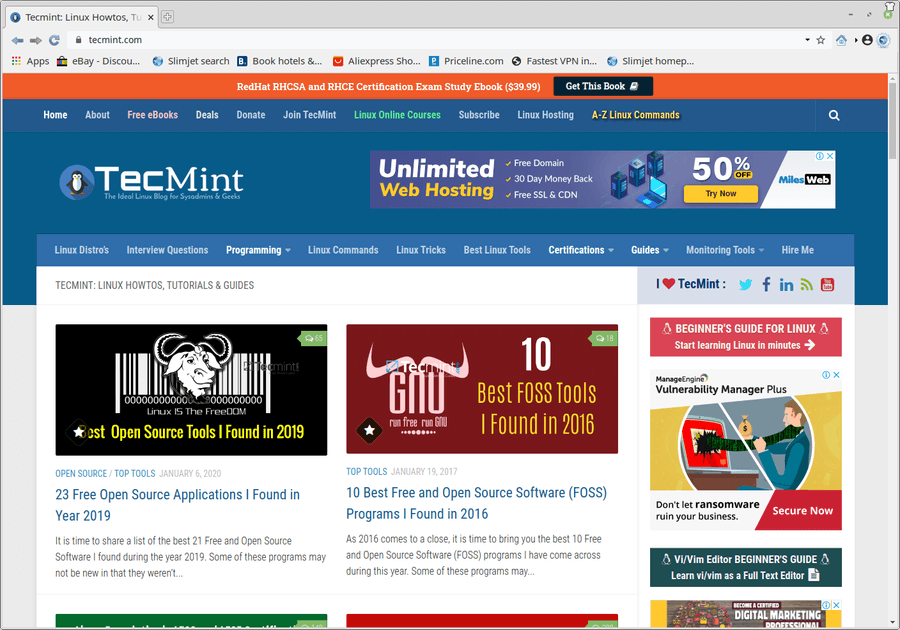Open Vi/Vim Editor Beginner's Guide banner
Screen dimensions: 900x630
[x=746, y=567]
